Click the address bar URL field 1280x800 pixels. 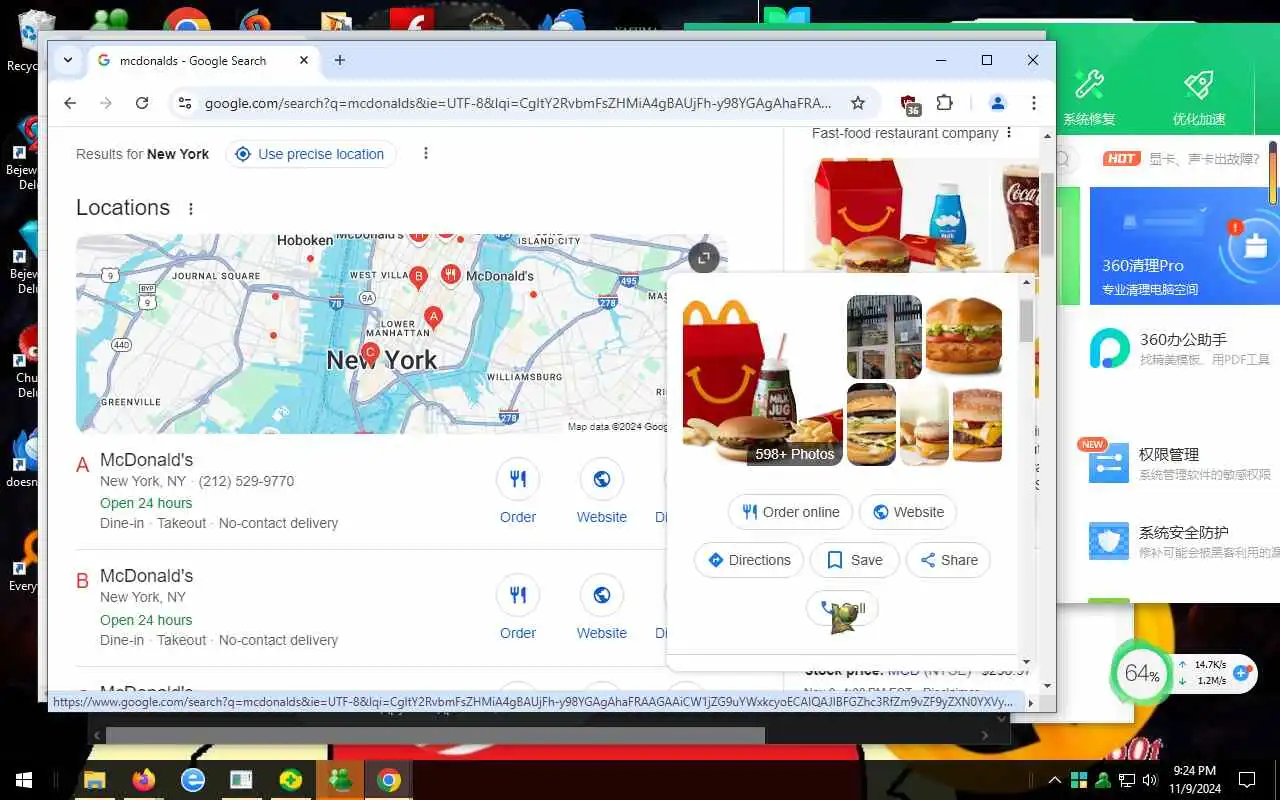click(x=517, y=103)
